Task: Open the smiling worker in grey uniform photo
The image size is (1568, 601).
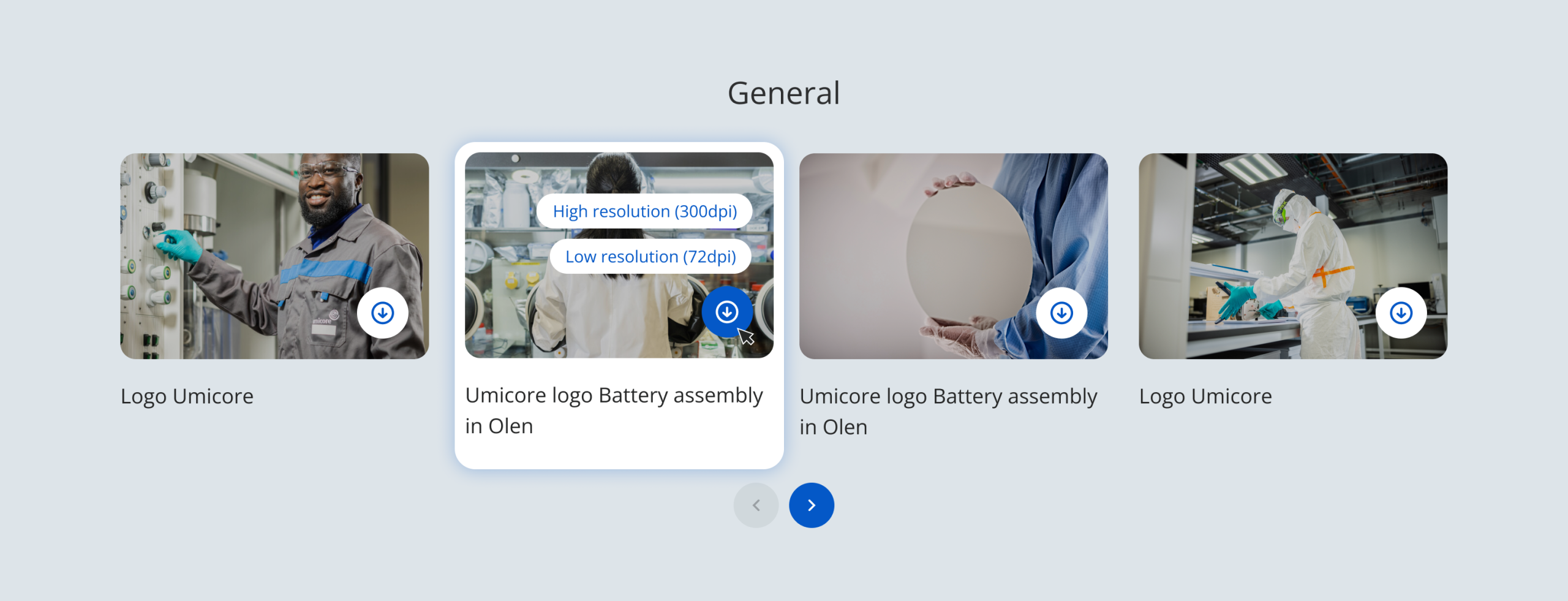Action: tap(274, 256)
